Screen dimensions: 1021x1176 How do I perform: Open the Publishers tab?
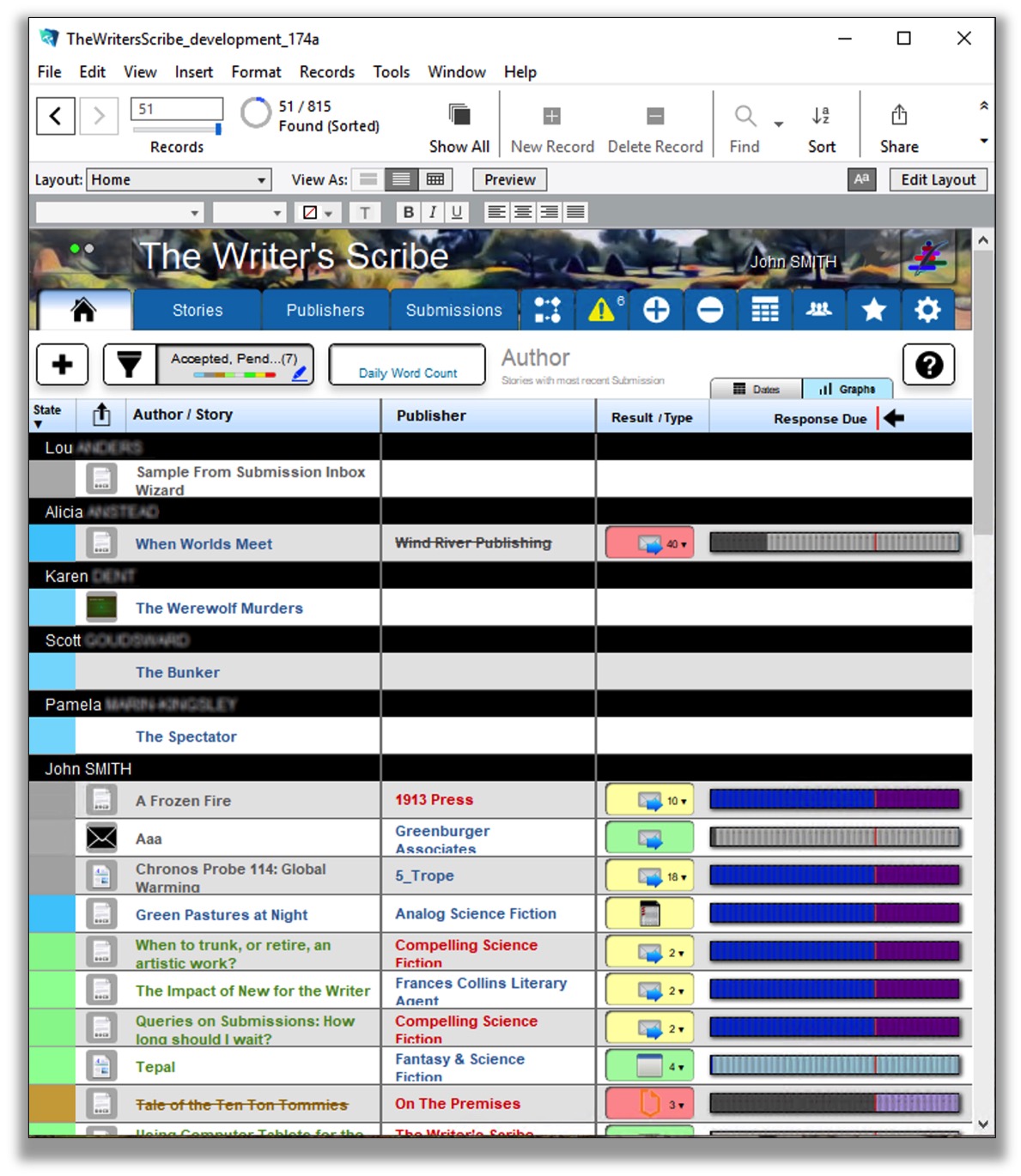pyautogui.click(x=325, y=310)
